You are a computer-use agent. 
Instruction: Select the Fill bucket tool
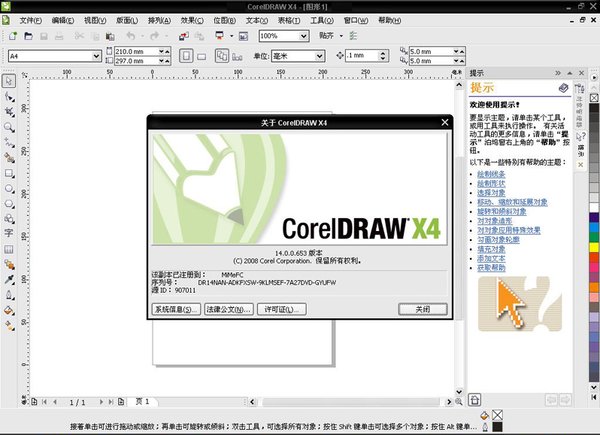click(x=9, y=310)
